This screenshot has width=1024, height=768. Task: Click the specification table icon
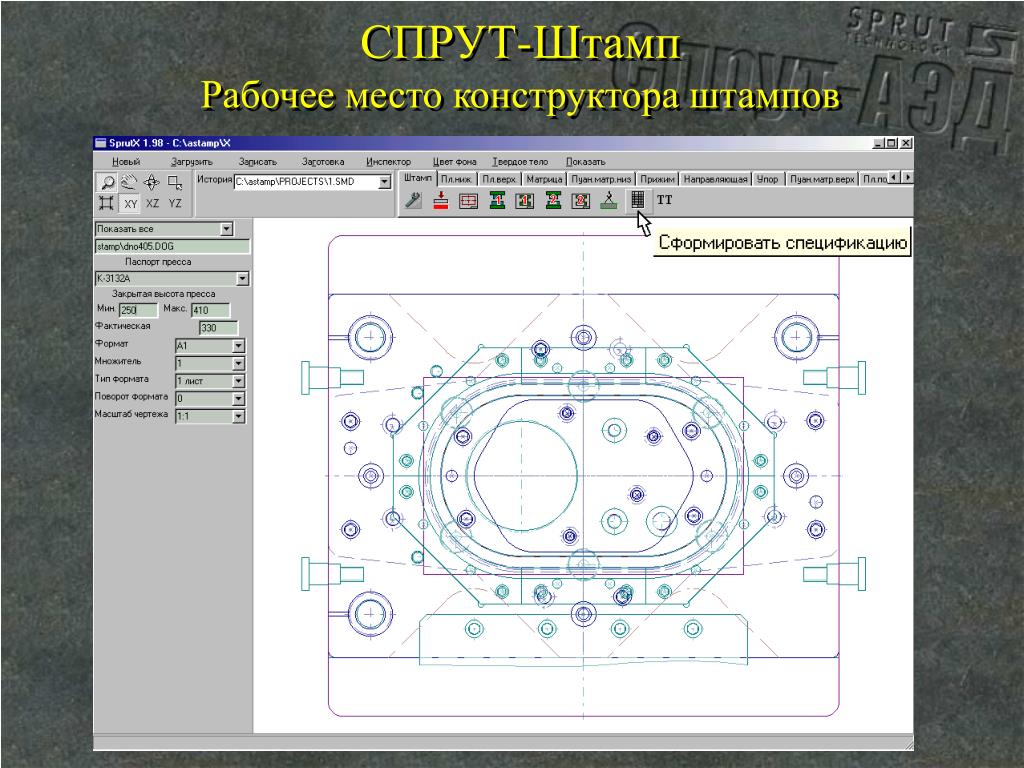(x=637, y=200)
